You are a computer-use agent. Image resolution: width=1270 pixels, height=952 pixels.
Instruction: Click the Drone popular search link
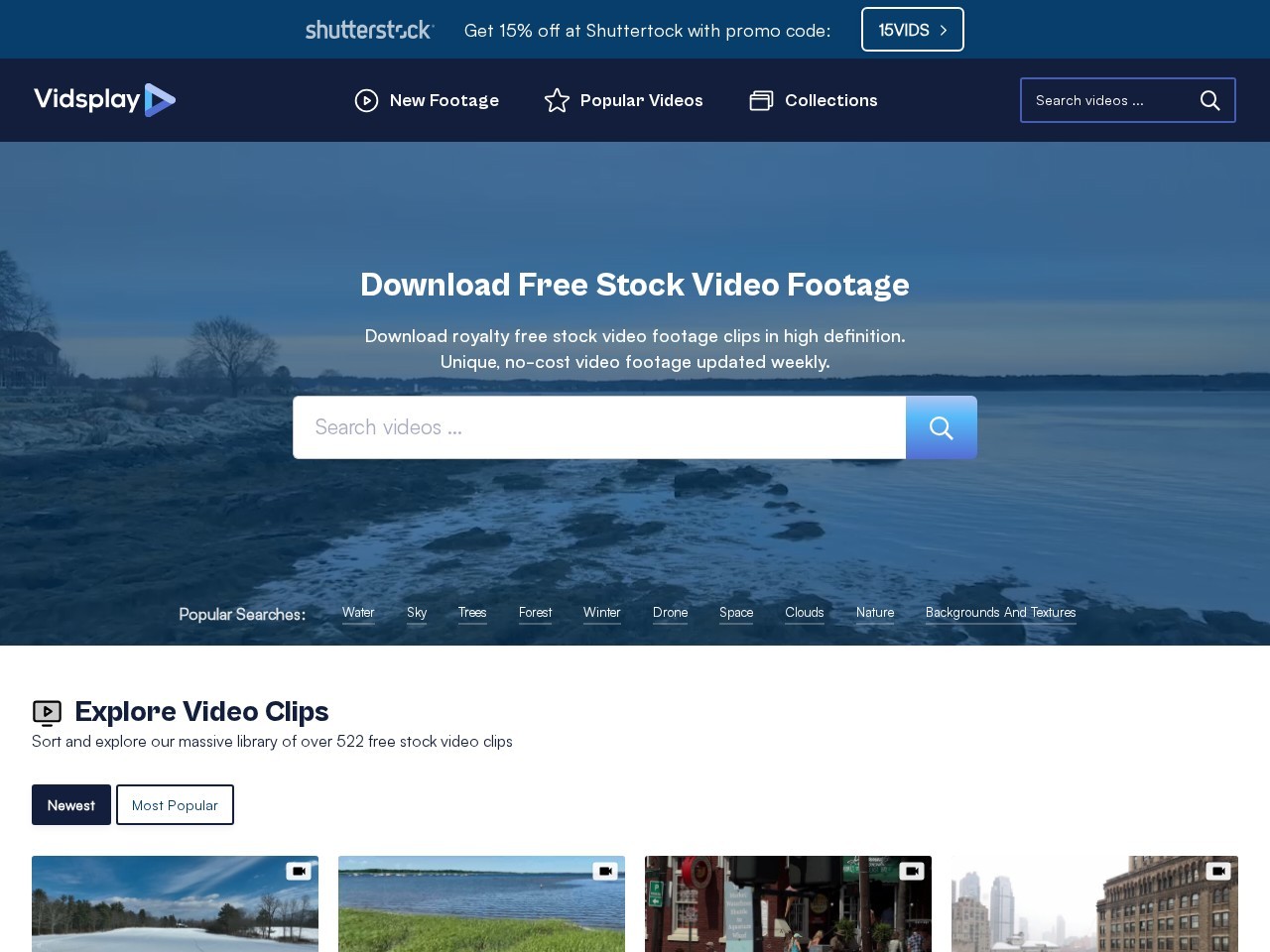point(670,613)
